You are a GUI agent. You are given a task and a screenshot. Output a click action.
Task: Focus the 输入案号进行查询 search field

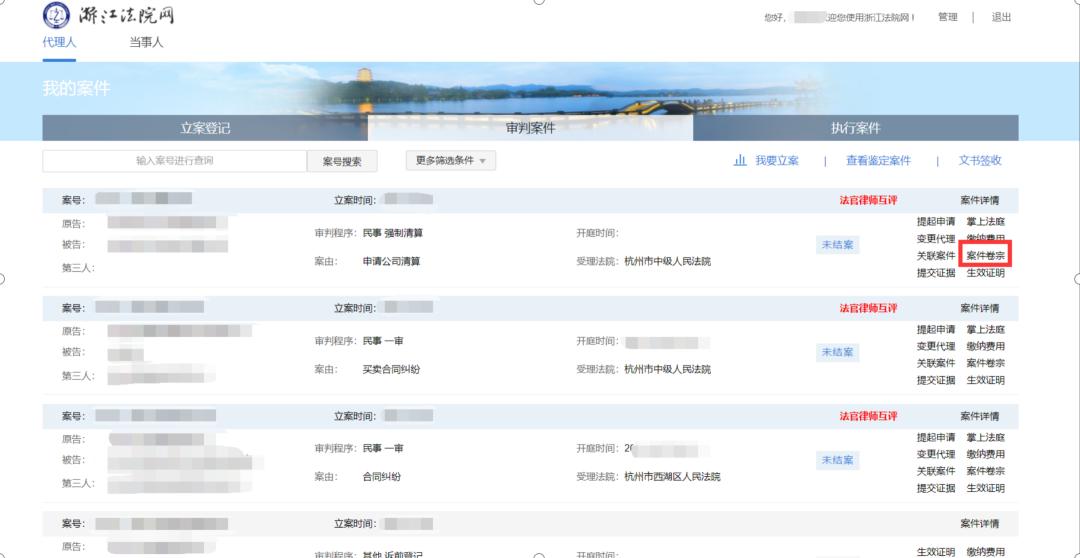tap(174, 161)
